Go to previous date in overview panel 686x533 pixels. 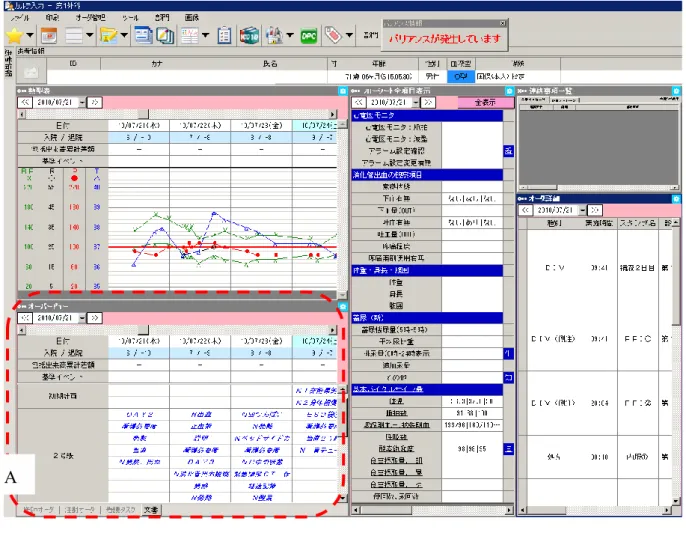[x=25, y=318]
